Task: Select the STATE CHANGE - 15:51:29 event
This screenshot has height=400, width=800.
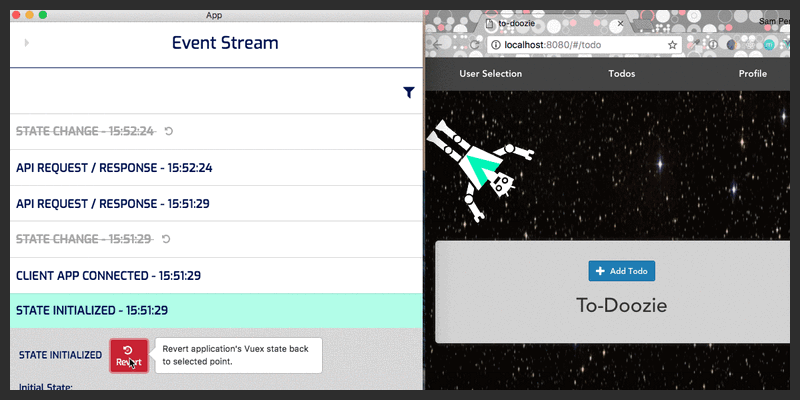Action: click(x=216, y=239)
